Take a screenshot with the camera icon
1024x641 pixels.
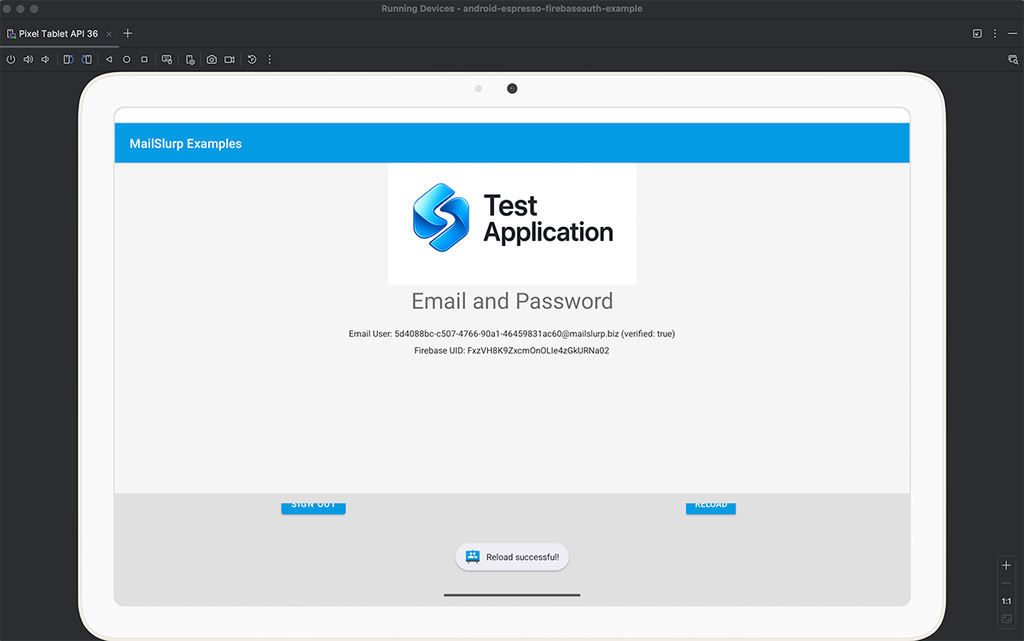pyautogui.click(x=212, y=59)
